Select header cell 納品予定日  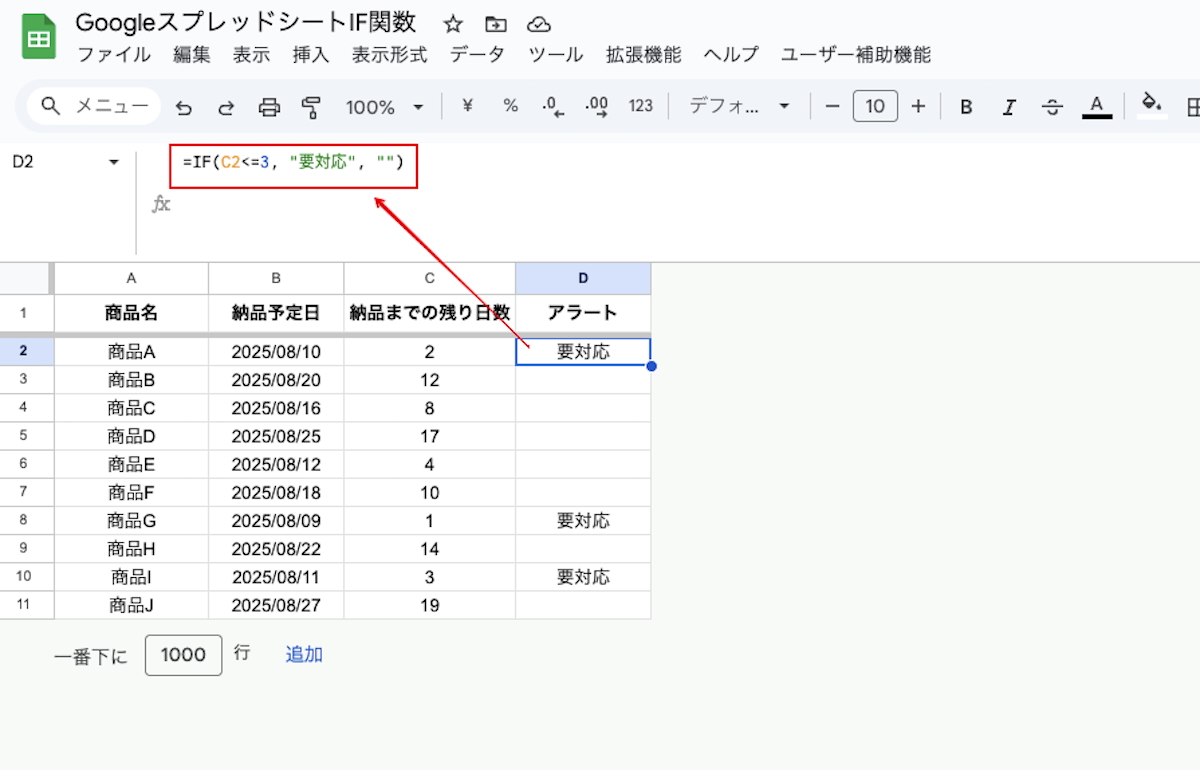tap(276, 313)
